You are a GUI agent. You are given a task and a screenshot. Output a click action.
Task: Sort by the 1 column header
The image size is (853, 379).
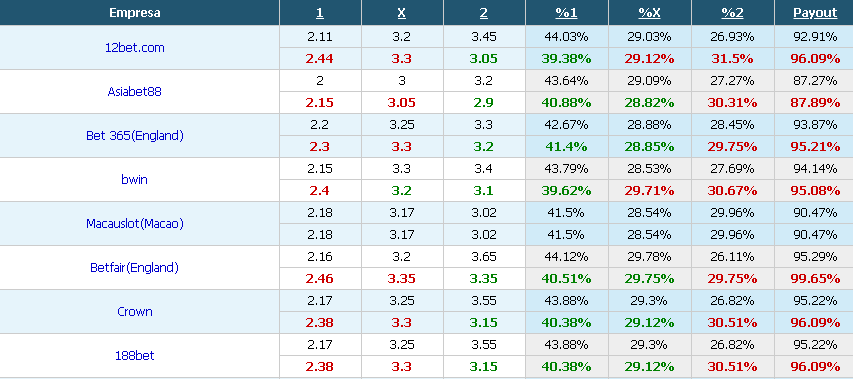click(320, 13)
